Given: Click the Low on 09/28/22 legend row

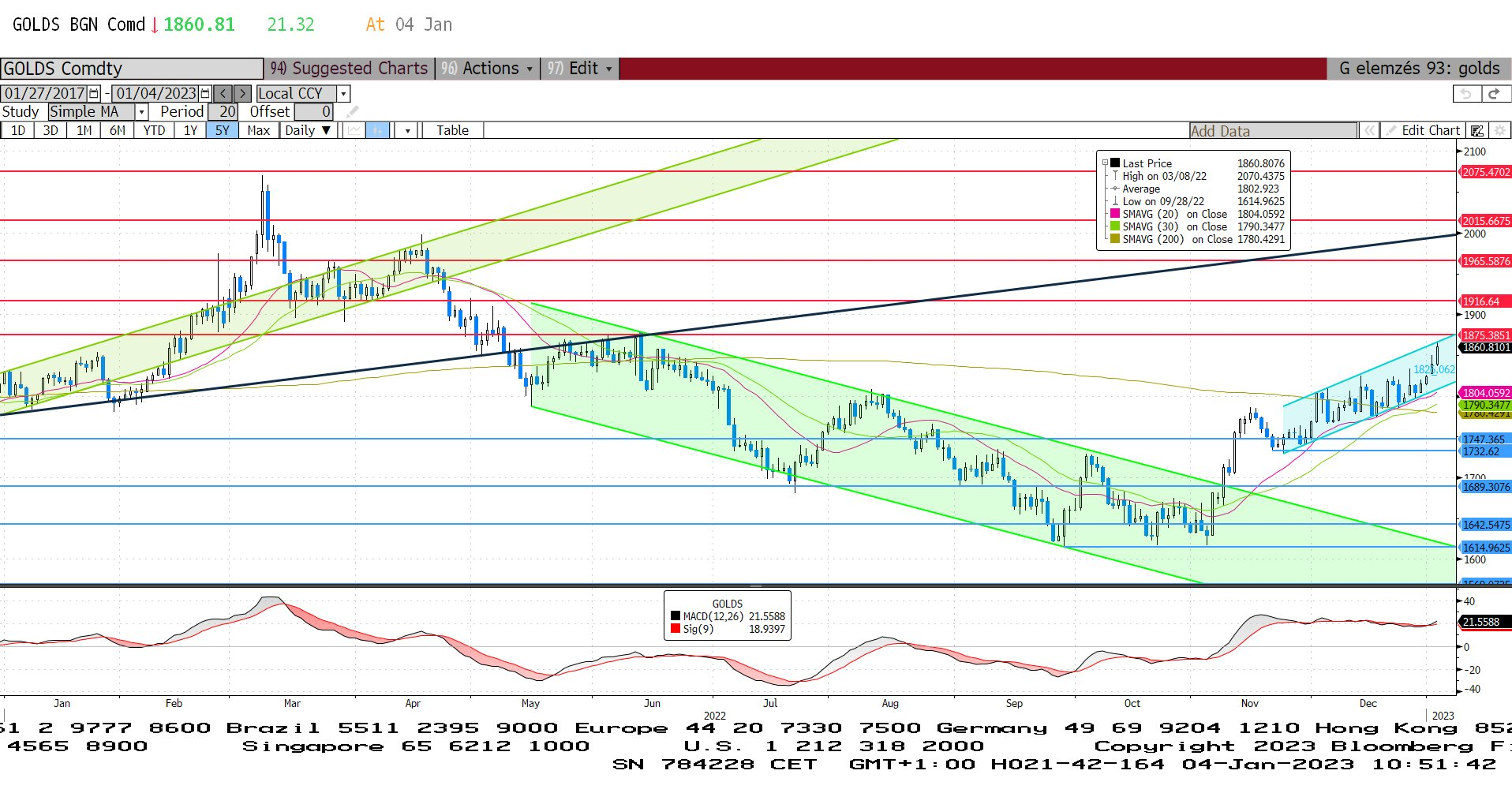Looking at the screenshot, I should coord(1198,201).
